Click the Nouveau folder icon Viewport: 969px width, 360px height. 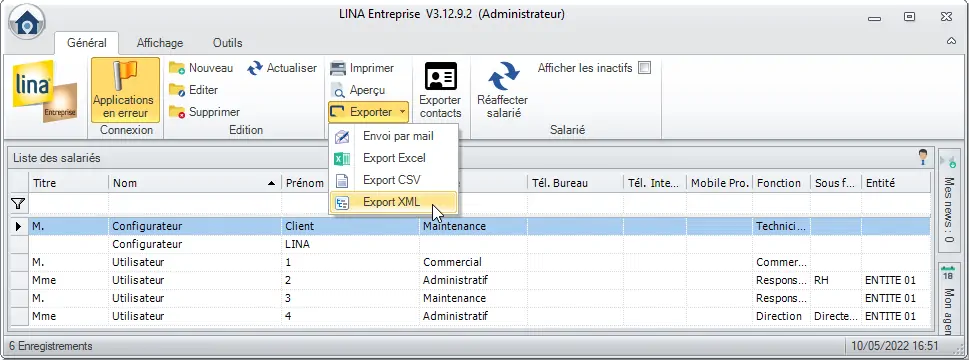[x=177, y=68]
